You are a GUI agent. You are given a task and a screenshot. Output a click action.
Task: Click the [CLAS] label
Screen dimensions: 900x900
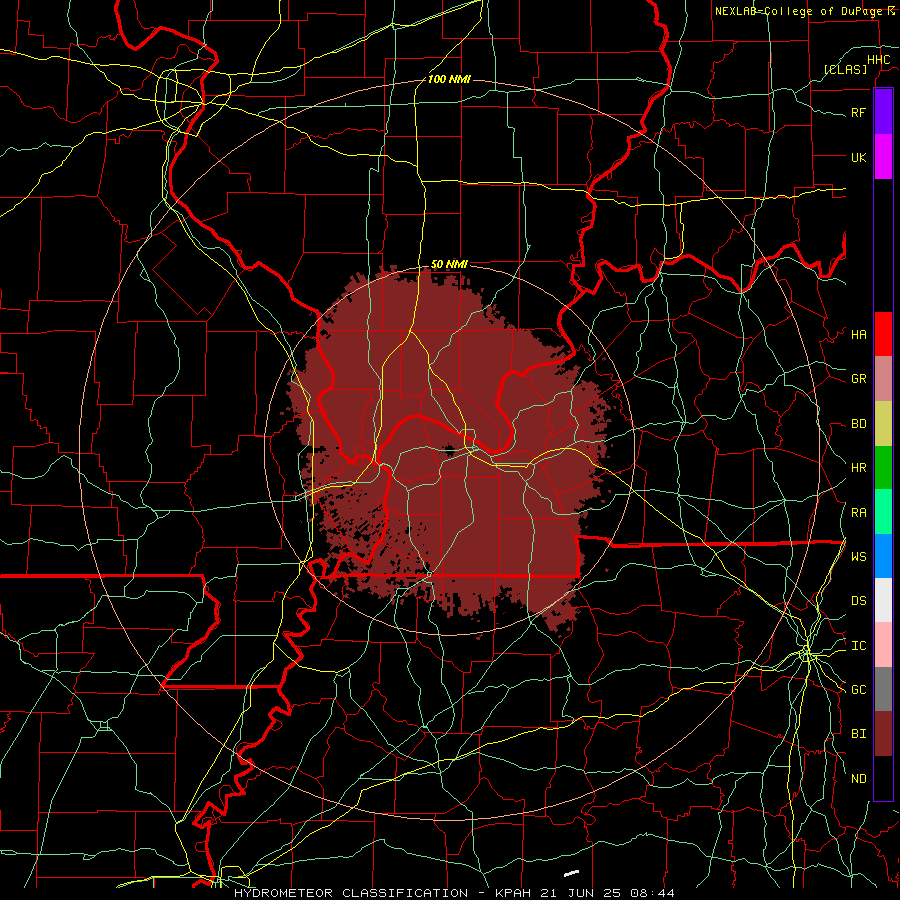coord(845,69)
